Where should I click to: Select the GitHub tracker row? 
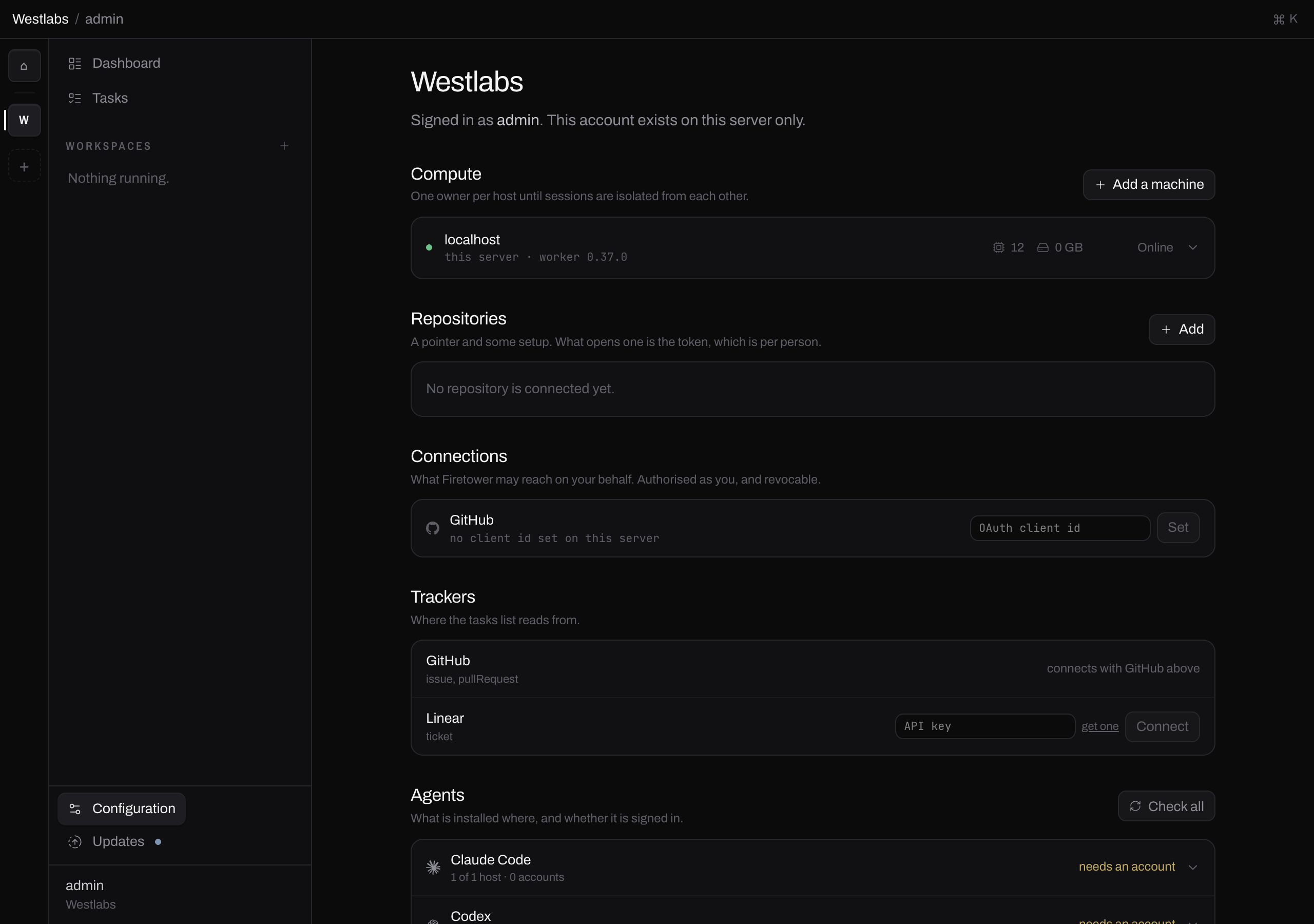(x=813, y=669)
